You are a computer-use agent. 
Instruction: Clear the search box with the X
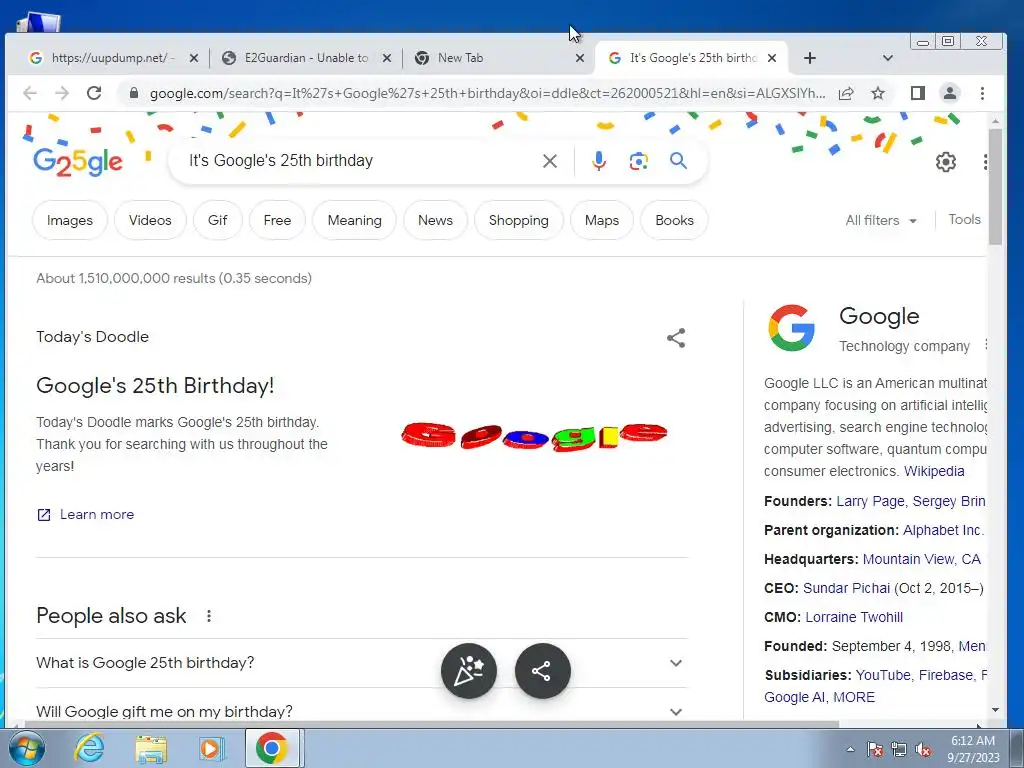click(x=550, y=161)
